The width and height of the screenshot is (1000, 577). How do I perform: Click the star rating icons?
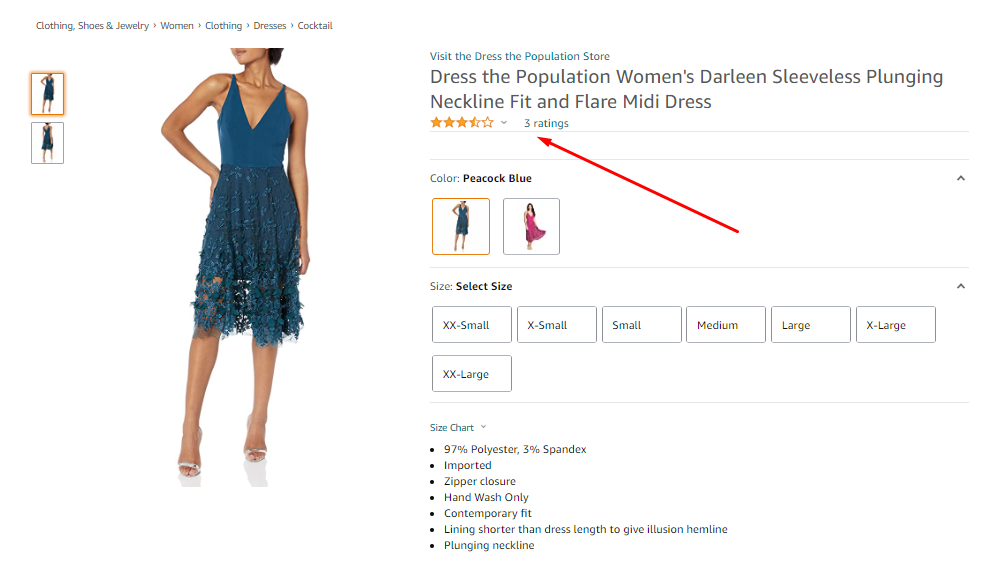[461, 123]
